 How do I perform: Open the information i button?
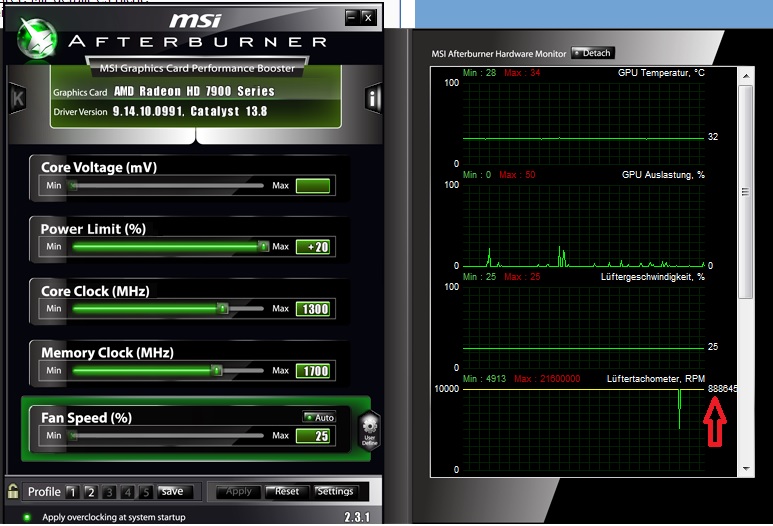(x=373, y=99)
